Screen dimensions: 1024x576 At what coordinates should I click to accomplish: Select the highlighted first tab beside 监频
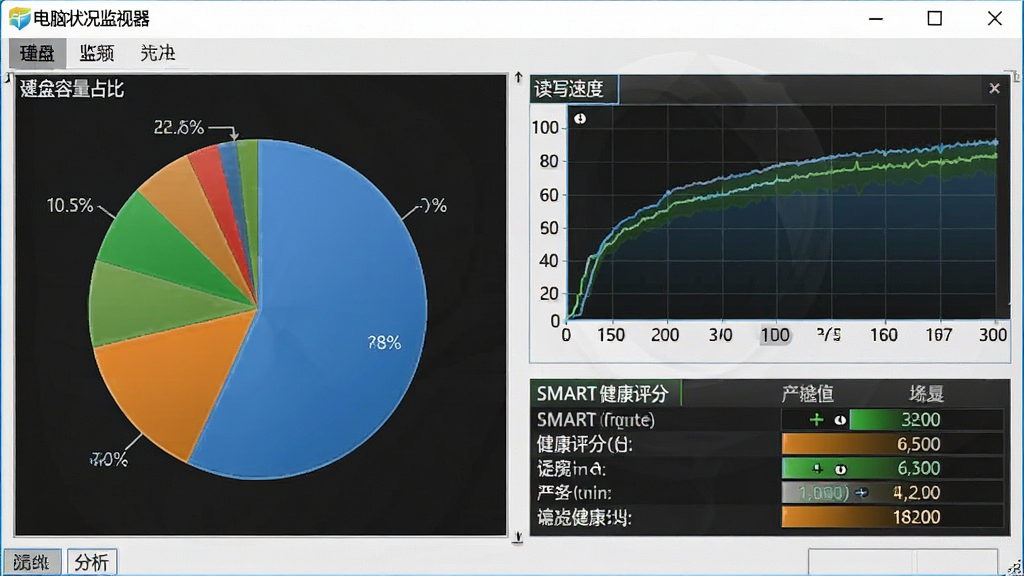tap(37, 53)
